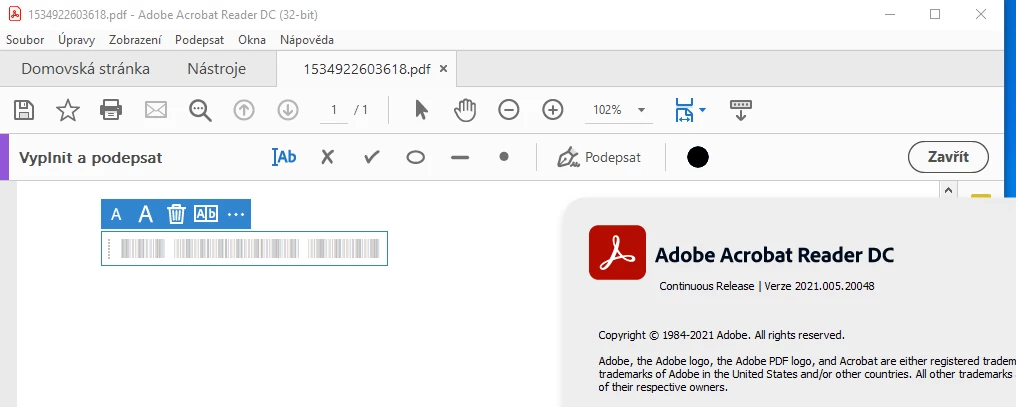This screenshot has width=1016, height=407.
Task: Open the scrolling mode keyboard icon
Action: (741, 110)
